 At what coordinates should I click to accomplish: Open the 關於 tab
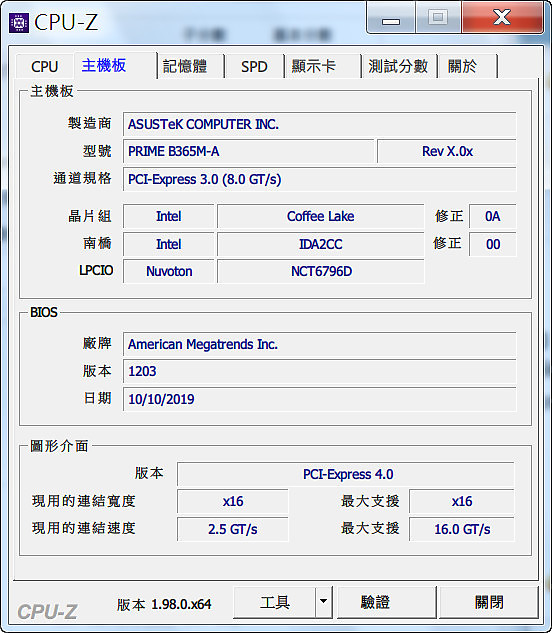pos(467,66)
